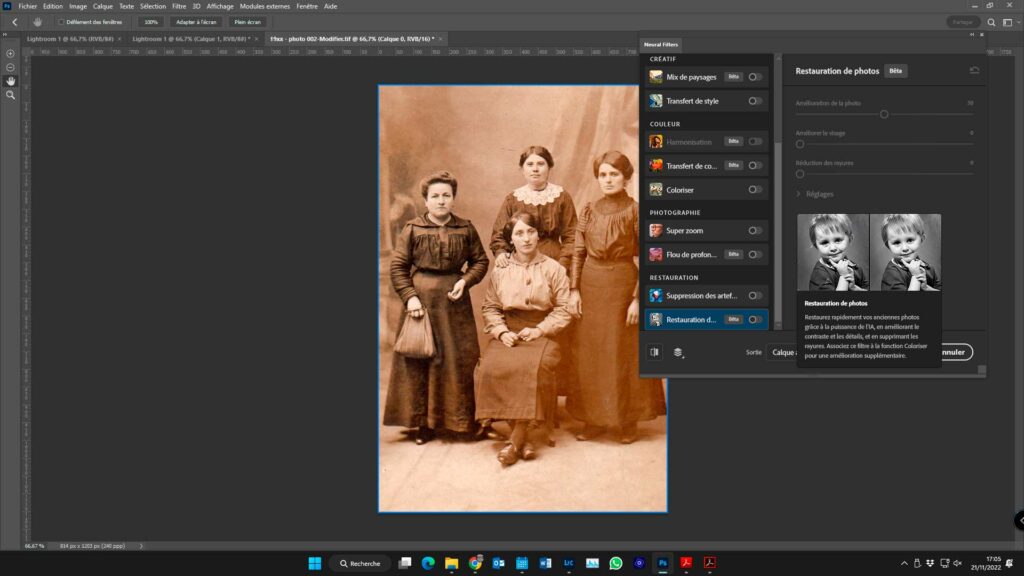This screenshot has height=576, width=1024.
Task: Click the Amélioration de la photo slider handle
Action: point(884,114)
